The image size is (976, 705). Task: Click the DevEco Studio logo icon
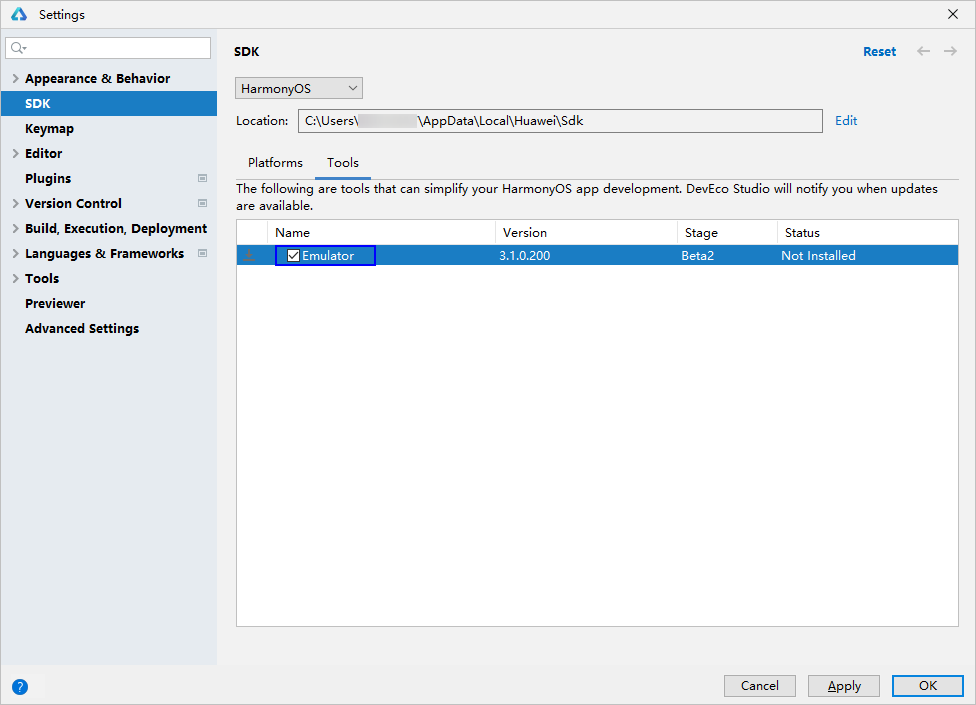click(x=19, y=14)
